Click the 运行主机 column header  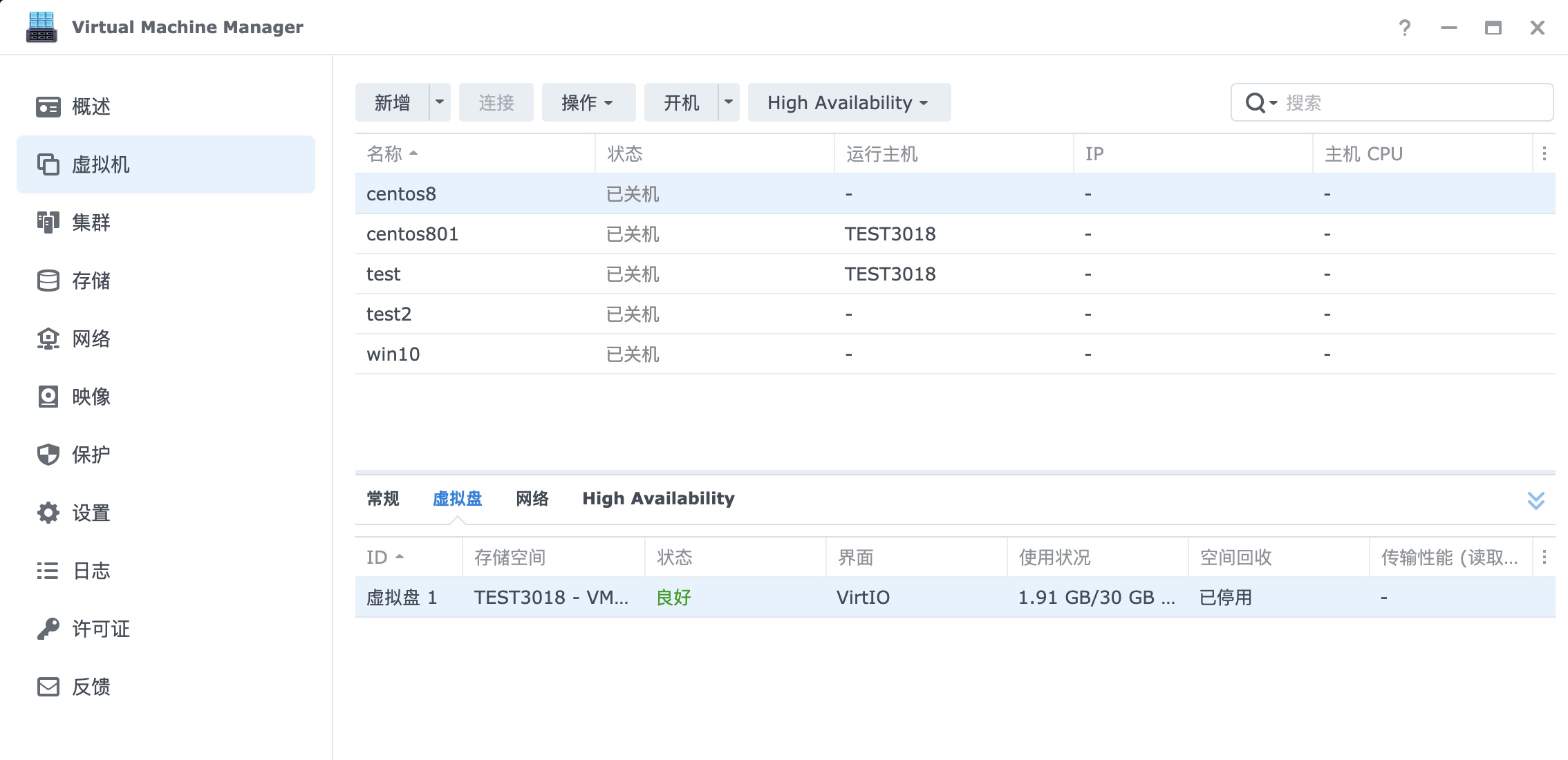[954, 153]
